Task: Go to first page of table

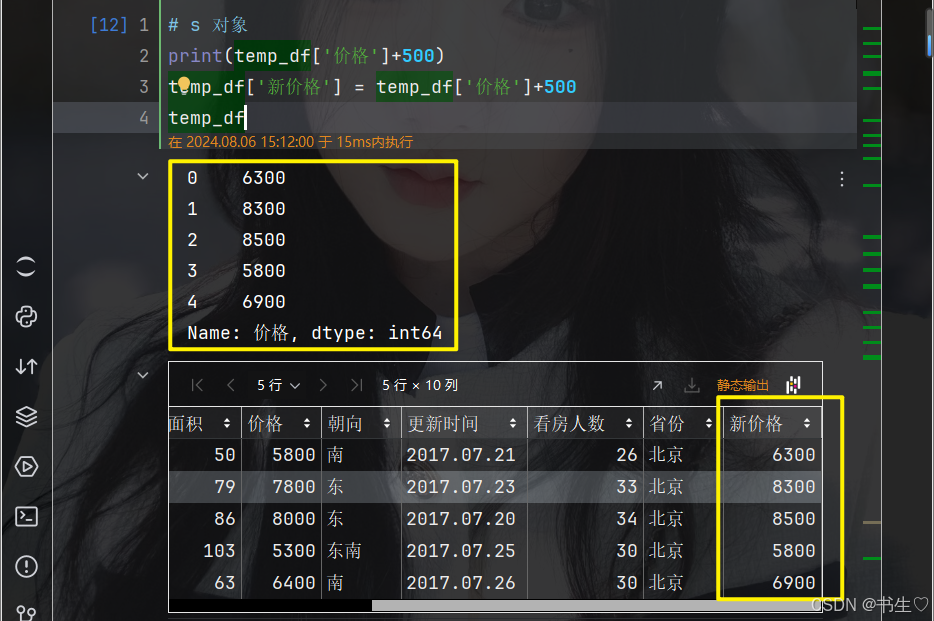Action: 197,385
